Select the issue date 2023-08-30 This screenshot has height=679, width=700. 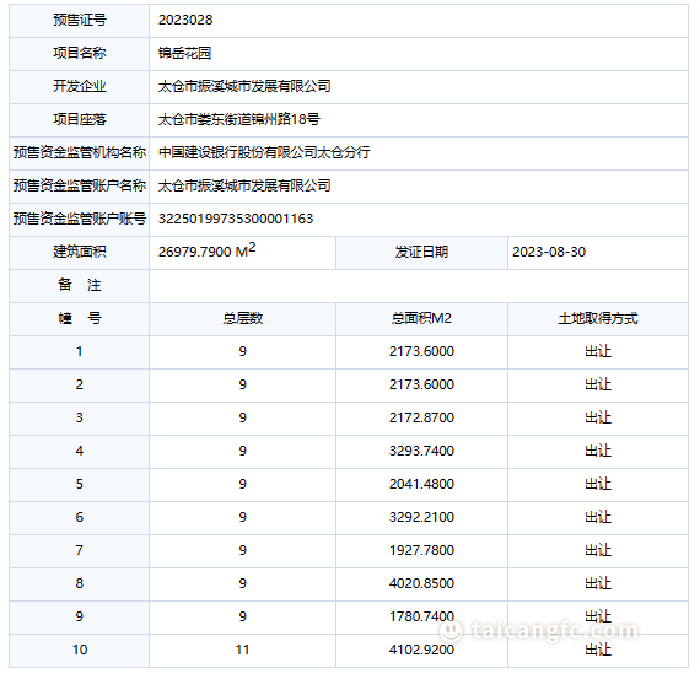click(x=548, y=252)
